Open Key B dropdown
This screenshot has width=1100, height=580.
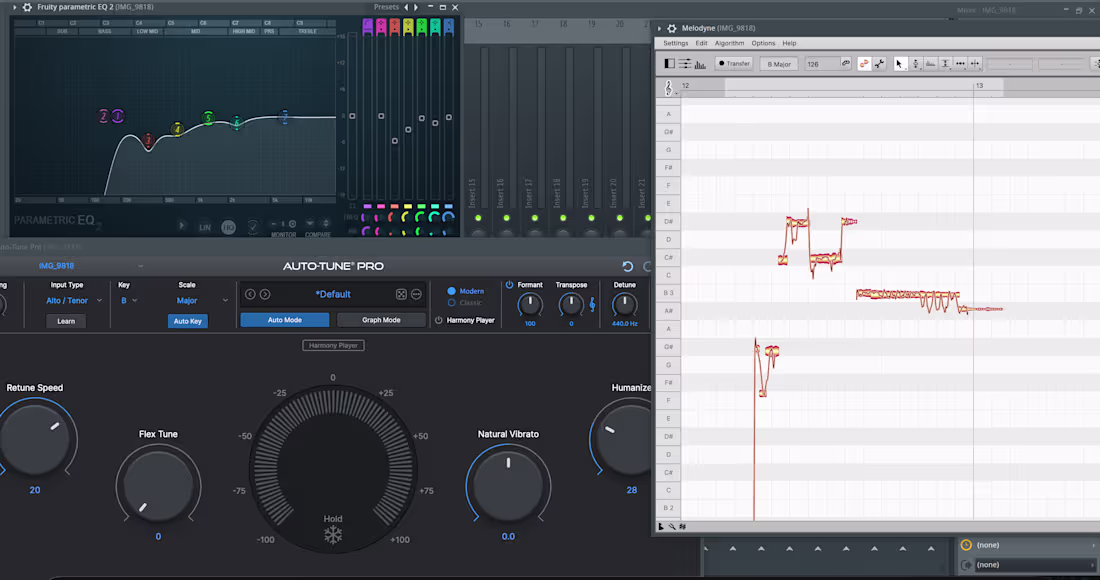point(129,301)
